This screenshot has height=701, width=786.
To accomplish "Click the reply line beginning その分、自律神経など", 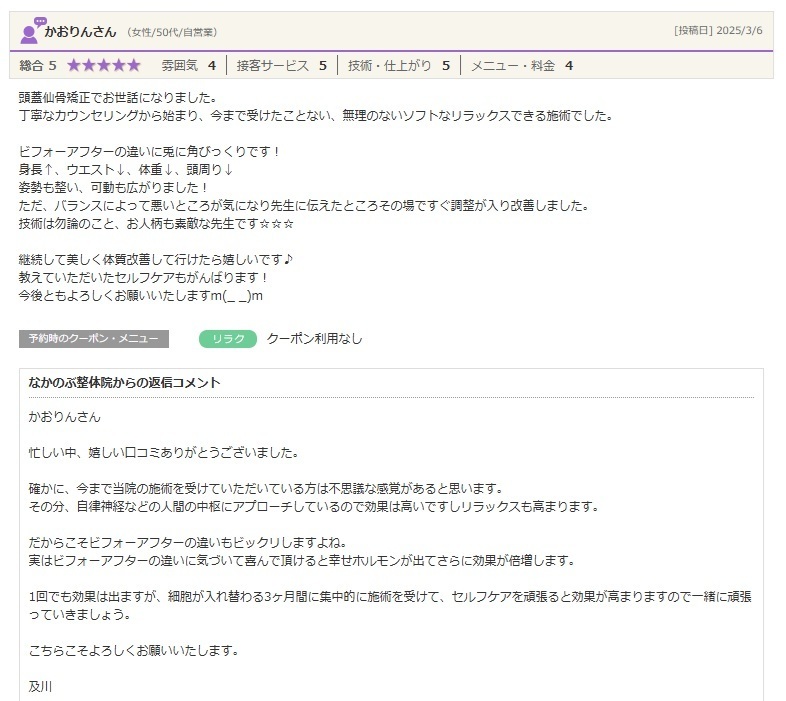I will (314, 506).
